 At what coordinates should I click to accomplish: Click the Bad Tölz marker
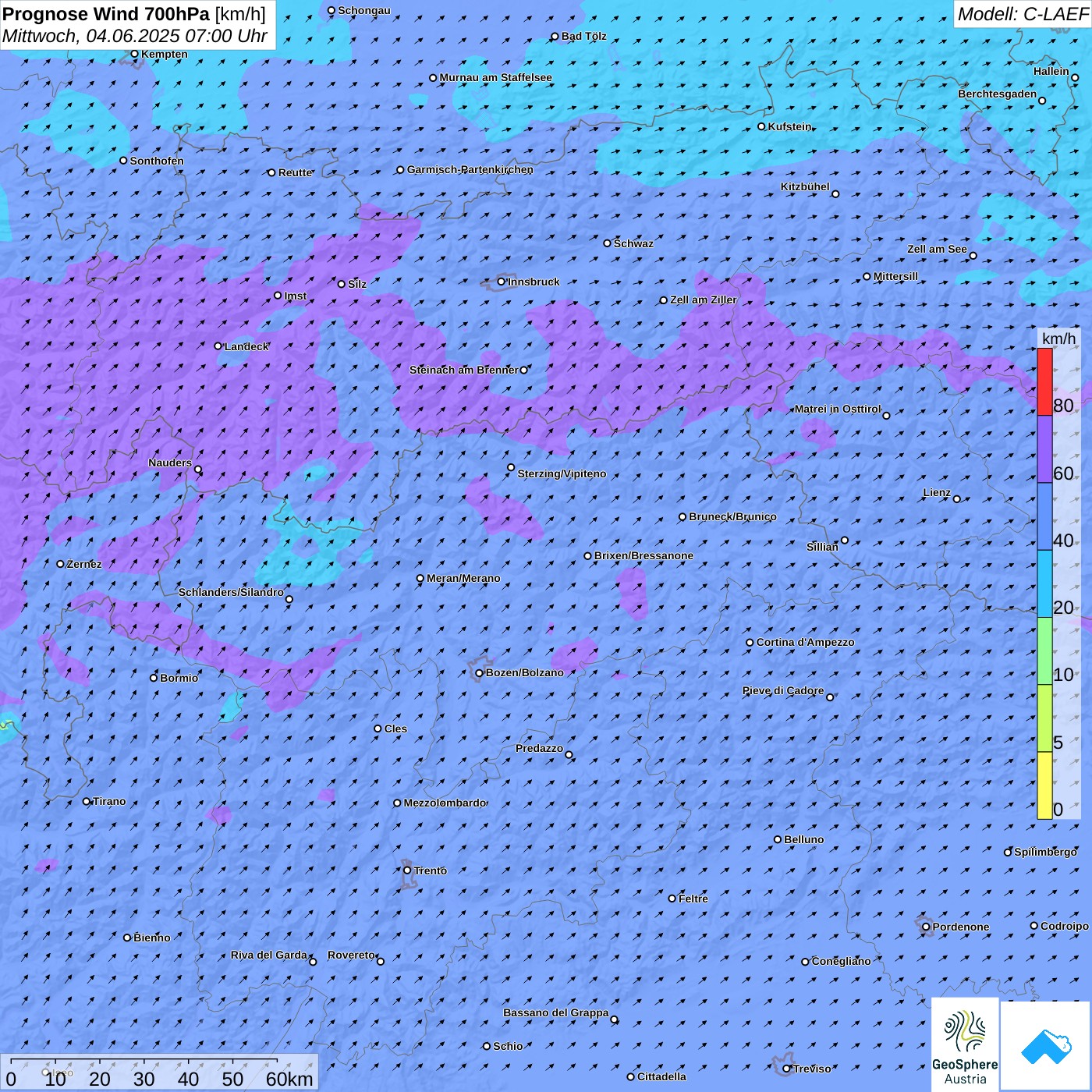pos(555,37)
